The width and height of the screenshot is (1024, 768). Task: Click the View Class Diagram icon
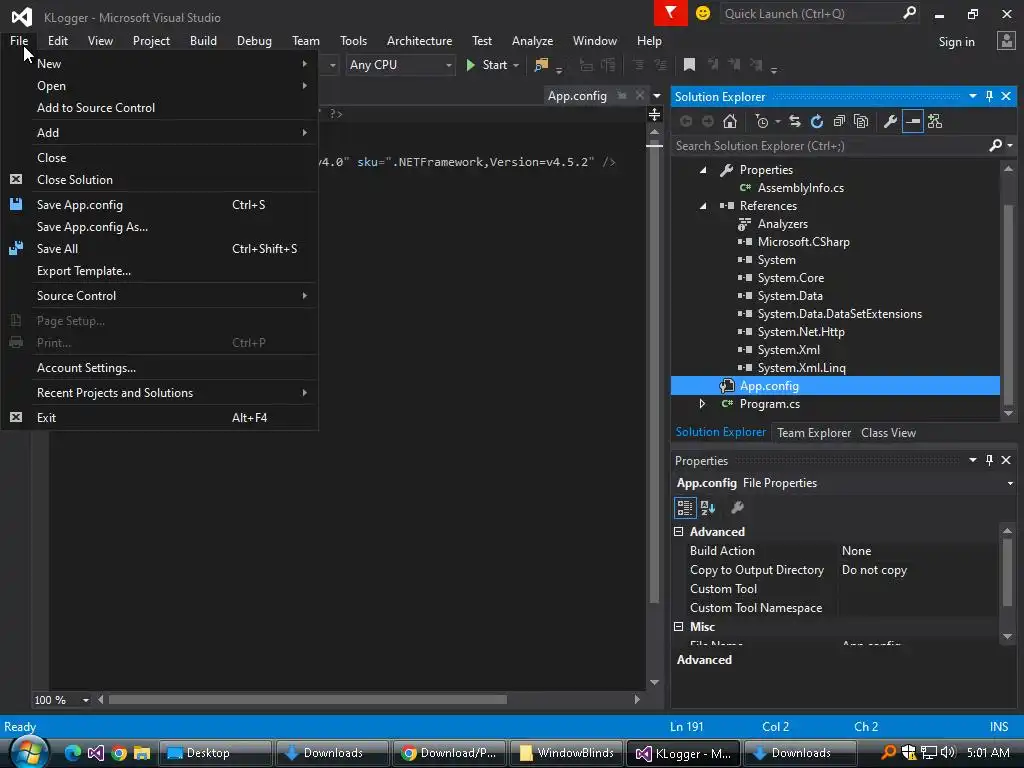tap(935, 121)
